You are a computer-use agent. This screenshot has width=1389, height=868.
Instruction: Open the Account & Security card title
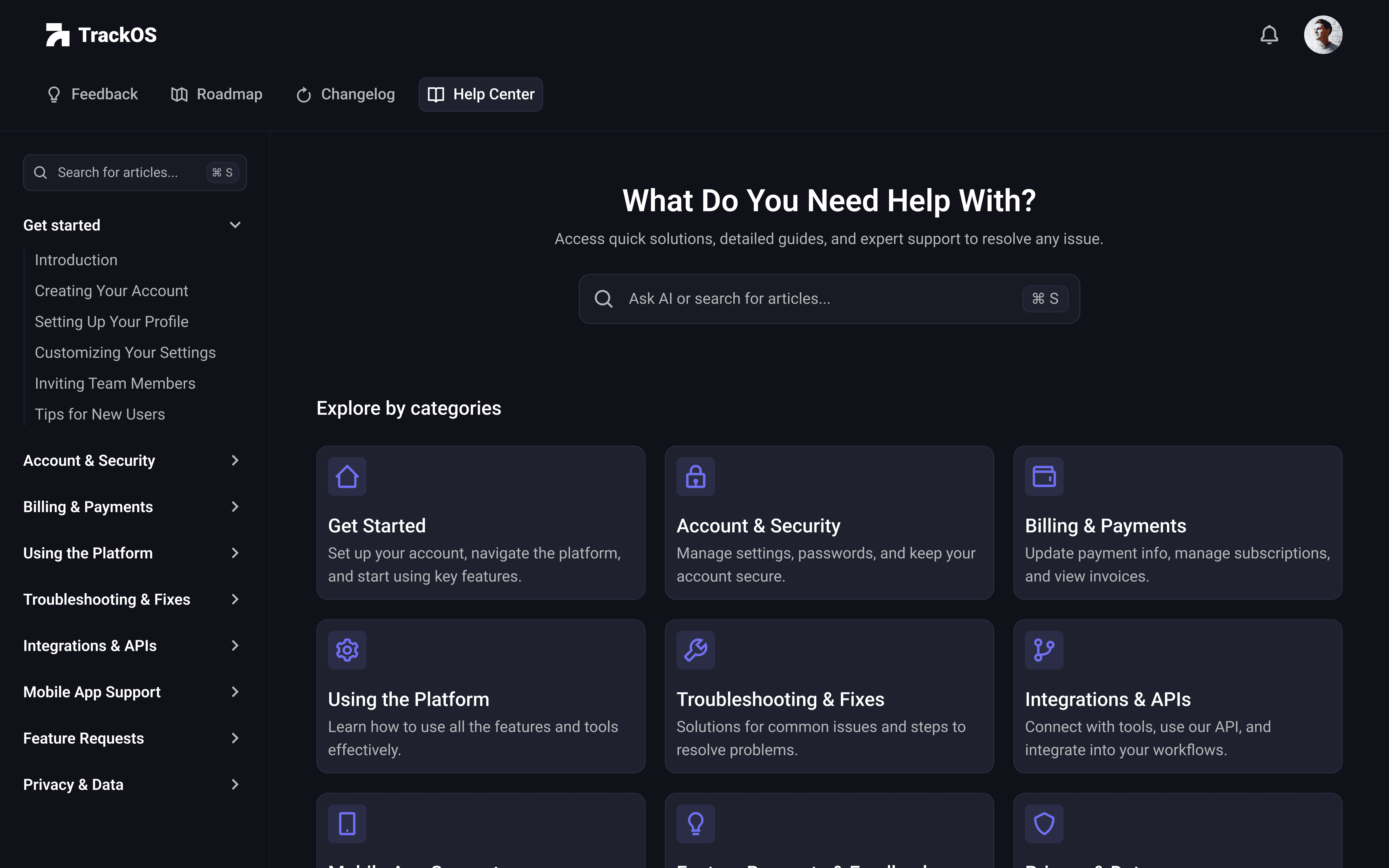(758, 526)
